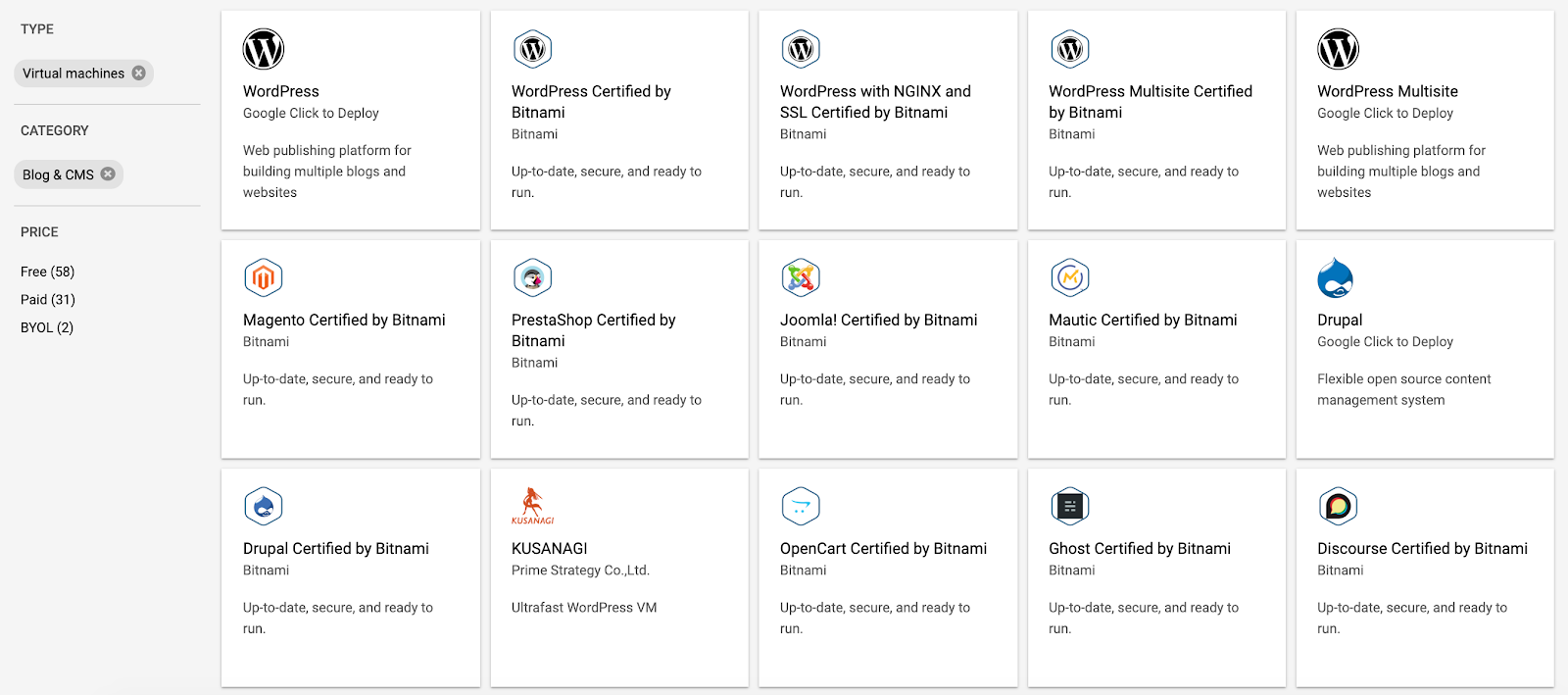The image size is (1568, 695).
Task: Click Bitnami publisher under Magento Certified
Action: [x=266, y=342]
